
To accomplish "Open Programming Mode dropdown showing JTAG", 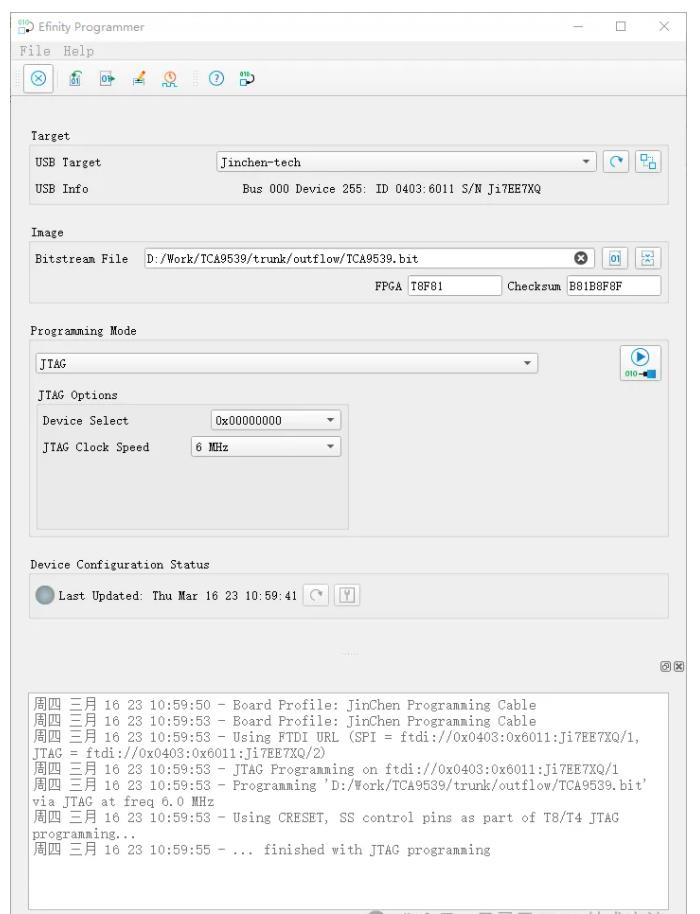I will coord(287,363).
